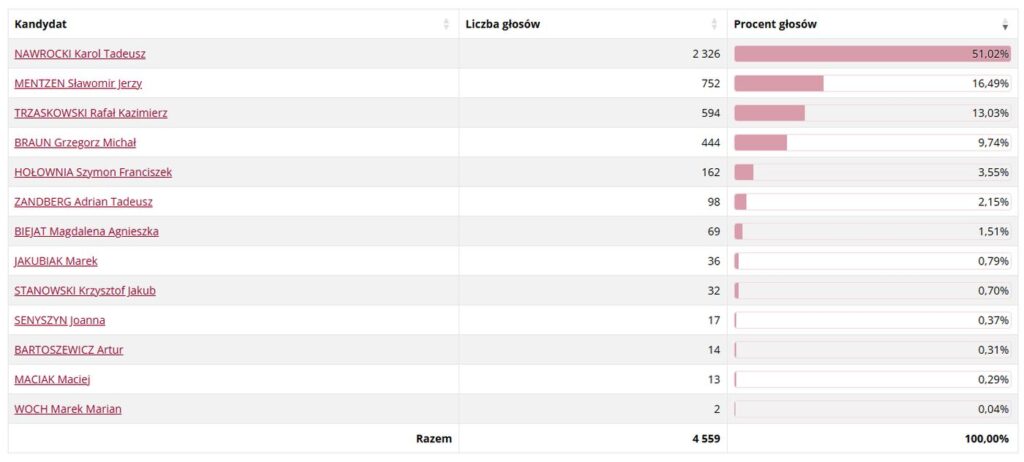Open STANOWSKI Krzysztof Jakub link
The image size is (1024, 462).
(85, 291)
